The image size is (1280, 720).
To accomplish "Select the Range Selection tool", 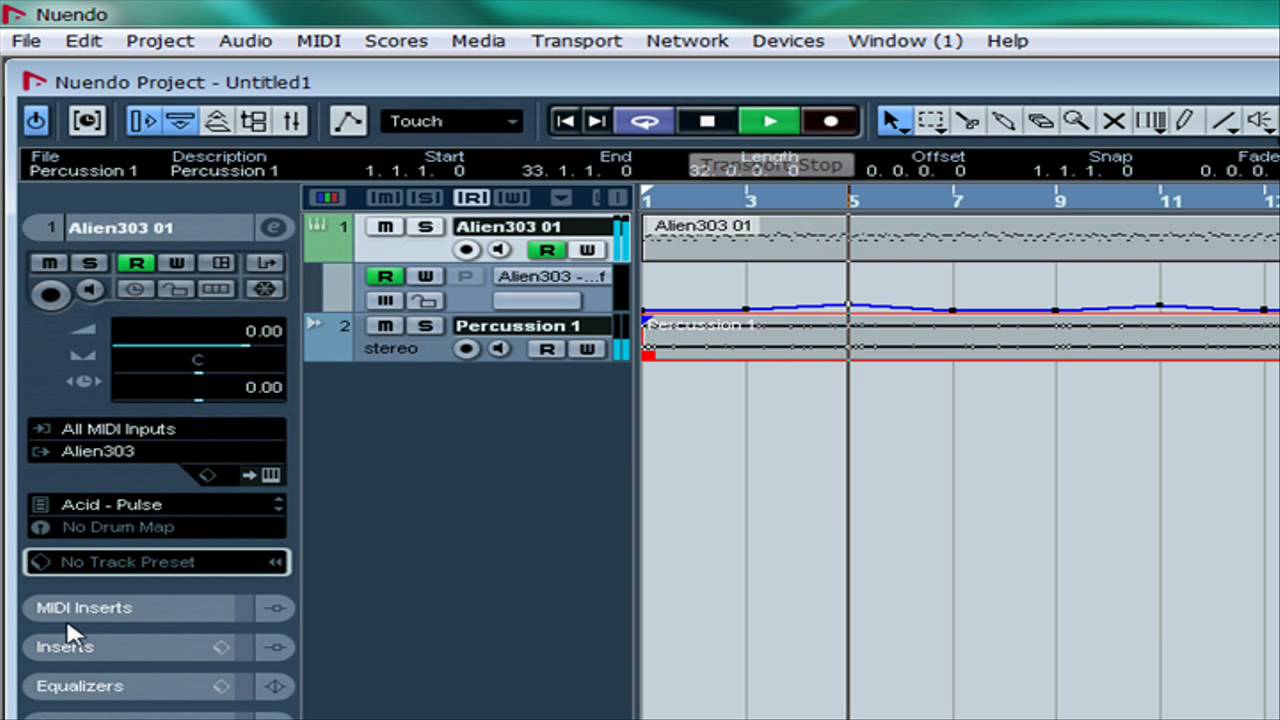I will pyautogui.click(x=932, y=121).
